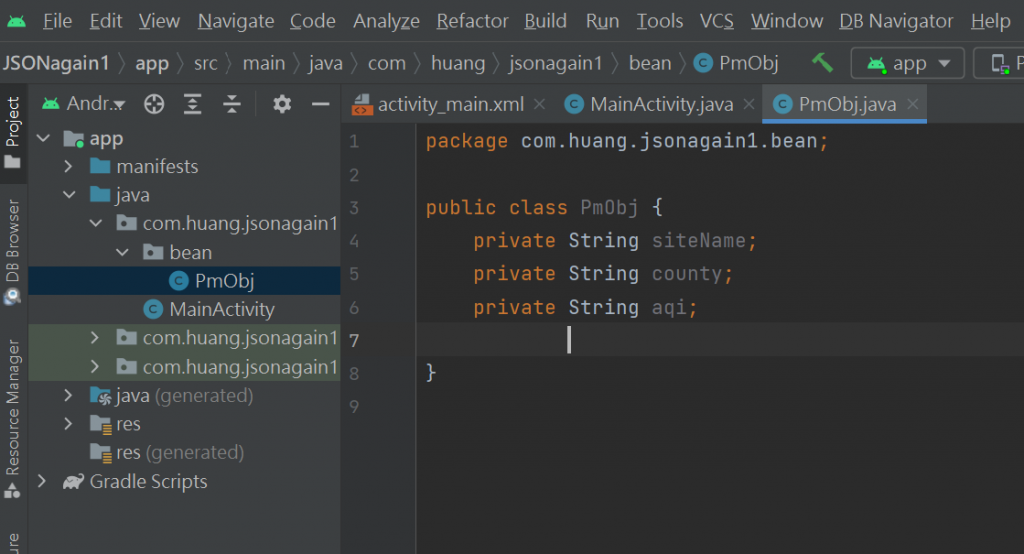
Task: Toggle the Resource Manager tool window
Action: point(13,418)
